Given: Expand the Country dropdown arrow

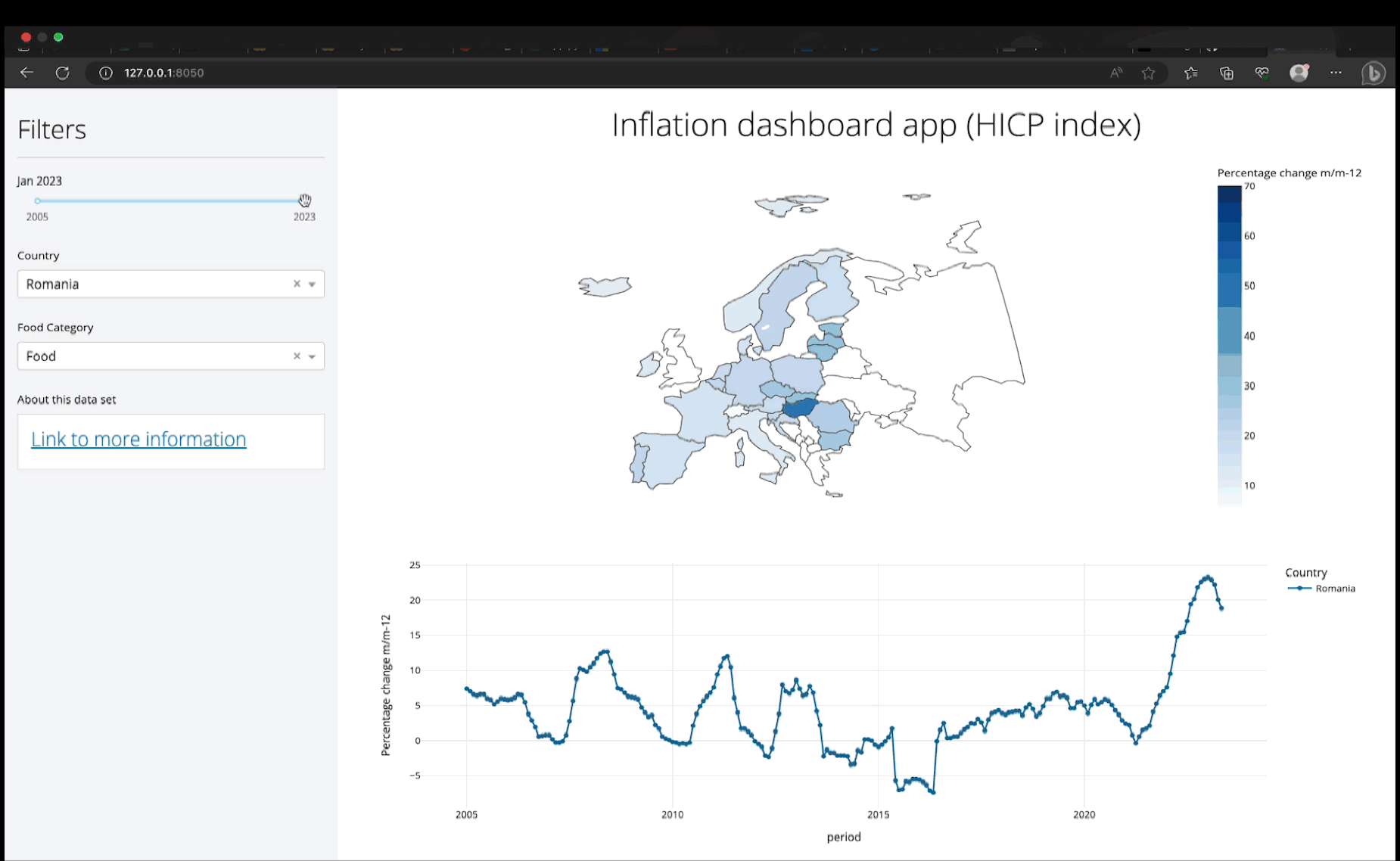Looking at the screenshot, I should pyautogui.click(x=312, y=284).
